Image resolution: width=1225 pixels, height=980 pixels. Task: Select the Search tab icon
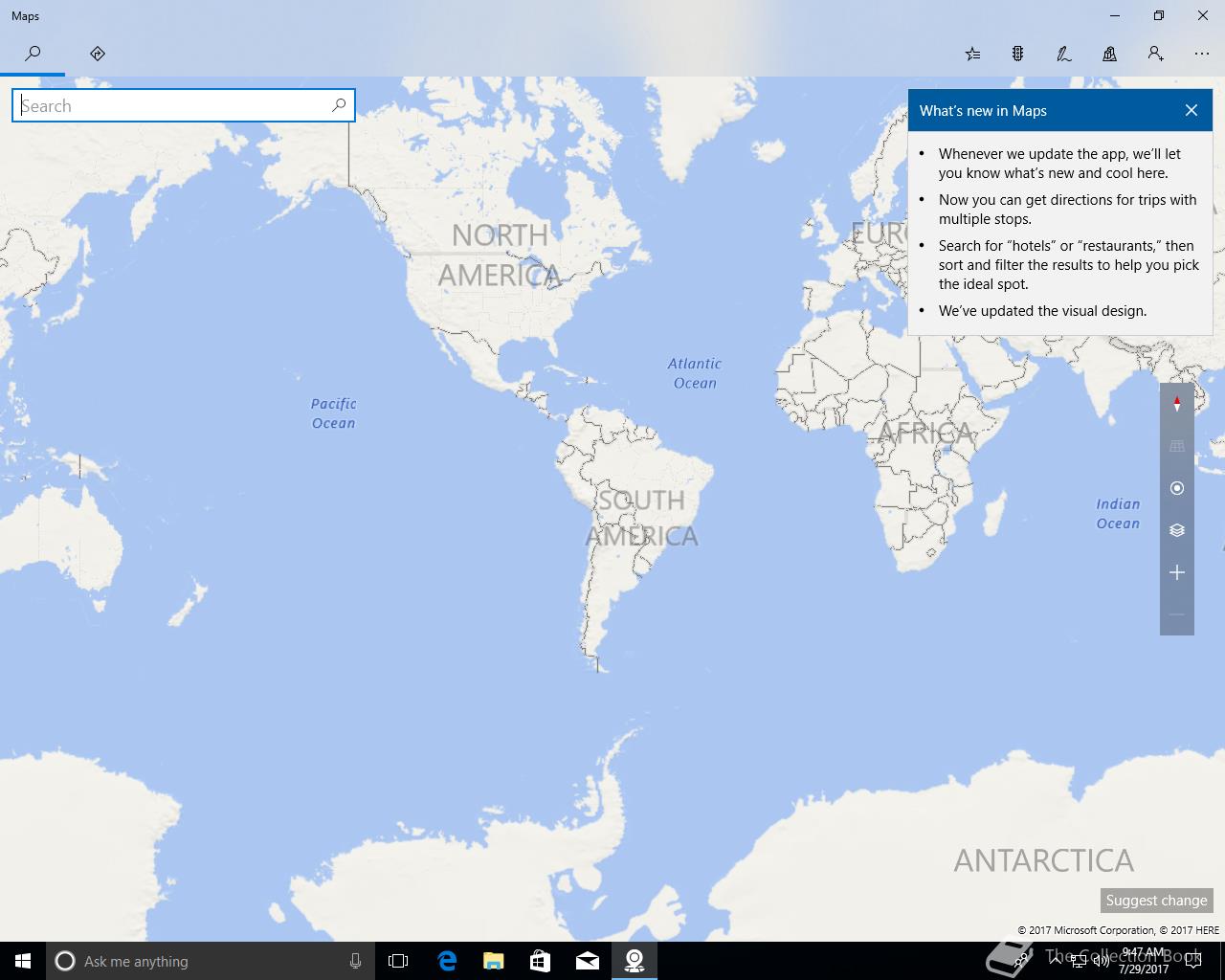pos(33,54)
